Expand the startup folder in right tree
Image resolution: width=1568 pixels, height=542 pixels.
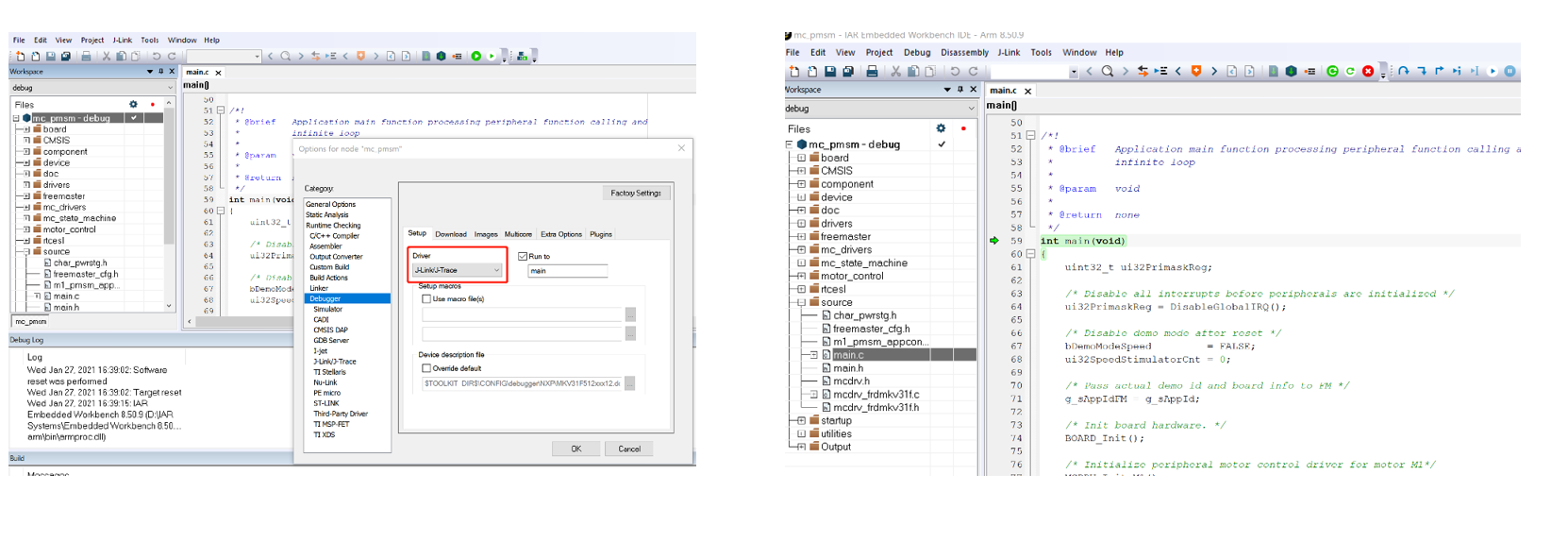(801, 421)
